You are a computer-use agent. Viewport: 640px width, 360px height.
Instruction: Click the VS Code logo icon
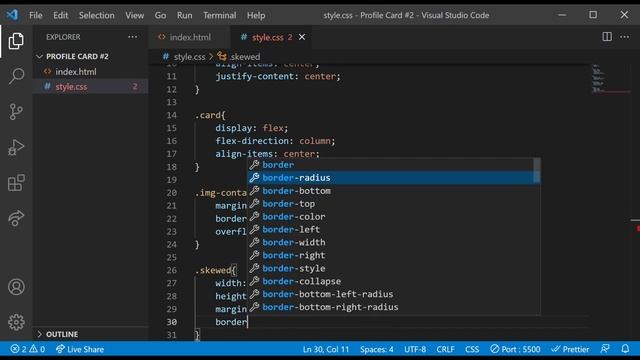pos(12,15)
